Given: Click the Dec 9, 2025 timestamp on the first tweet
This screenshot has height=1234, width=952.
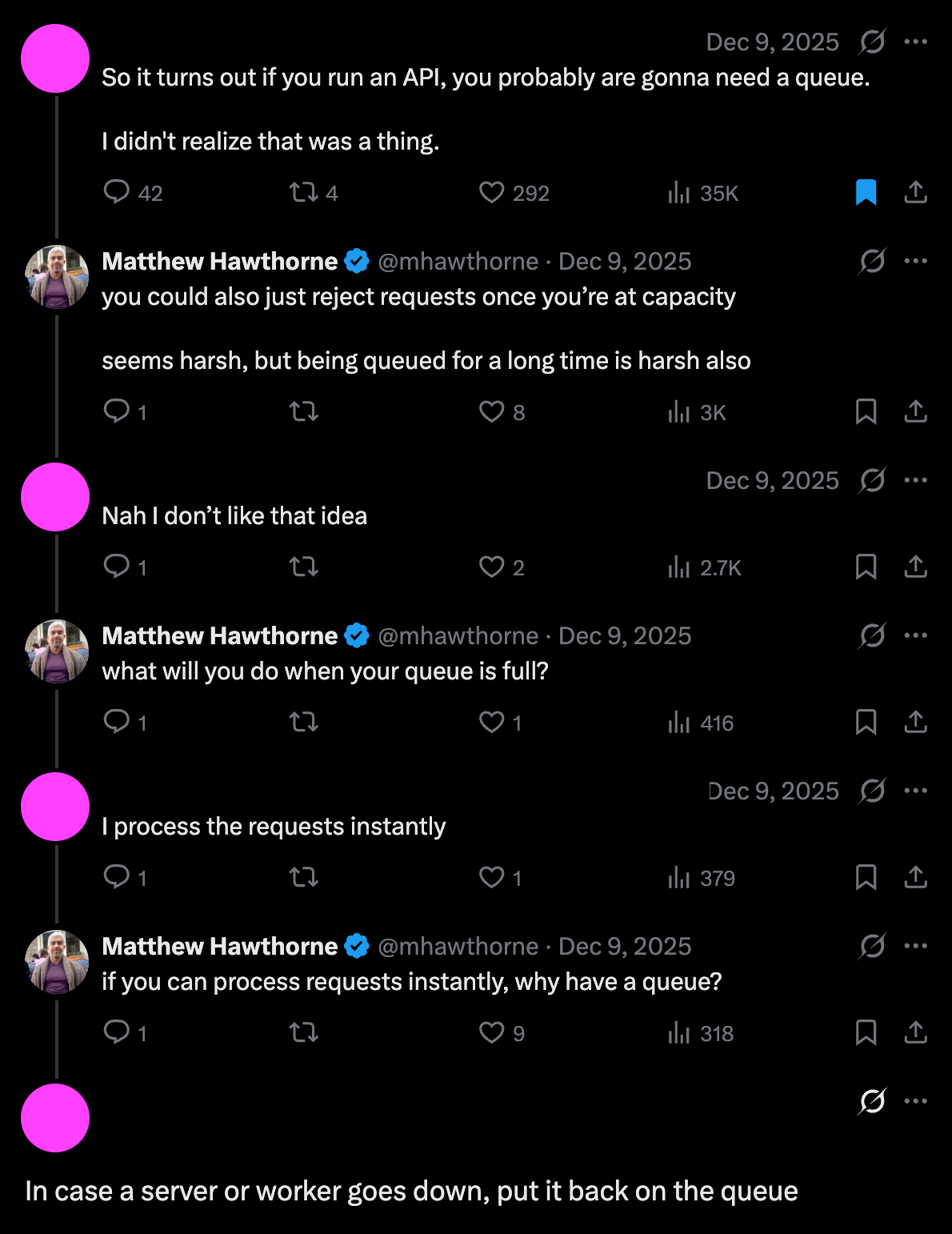Looking at the screenshot, I should 772,41.
